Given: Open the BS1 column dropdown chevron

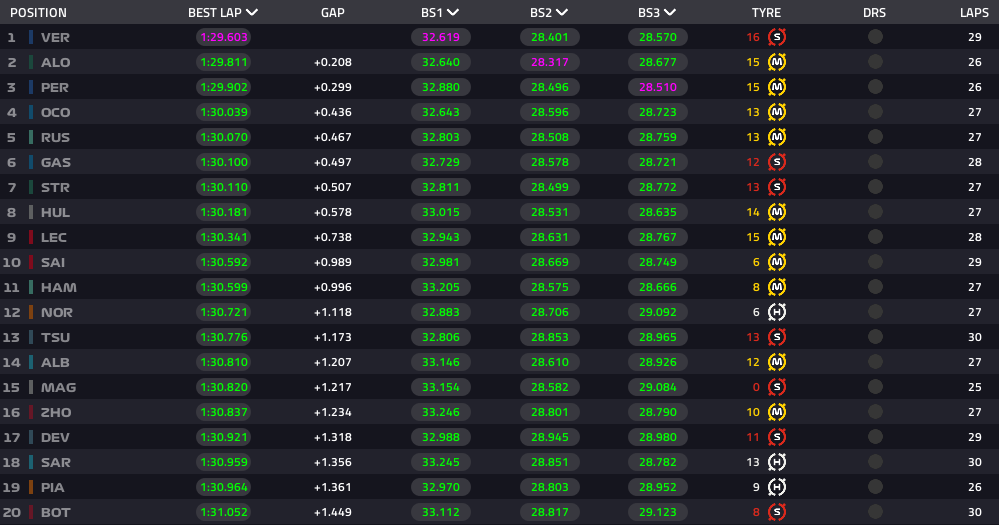Looking at the screenshot, I should pyautogui.click(x=452, y=12).
